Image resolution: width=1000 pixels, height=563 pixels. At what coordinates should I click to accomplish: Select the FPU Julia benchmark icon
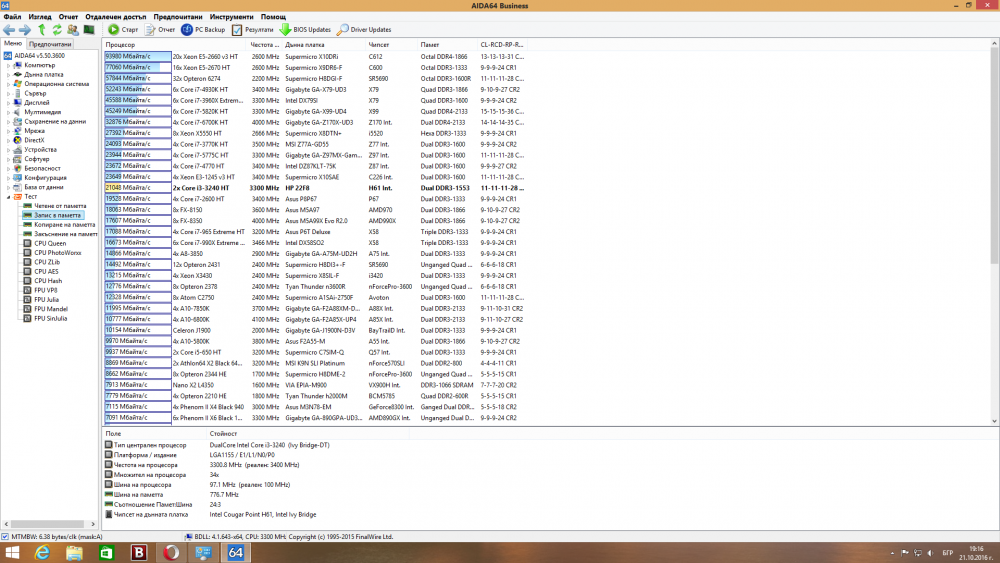click(x=27, y=300)
